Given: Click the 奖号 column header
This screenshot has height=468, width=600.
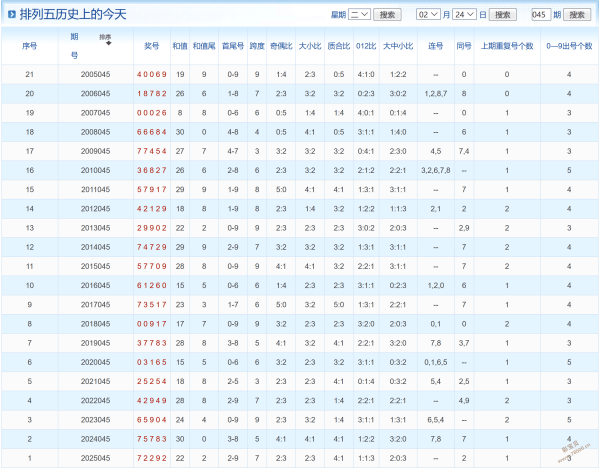Looking at the screenshot, I should pos(151,46).
